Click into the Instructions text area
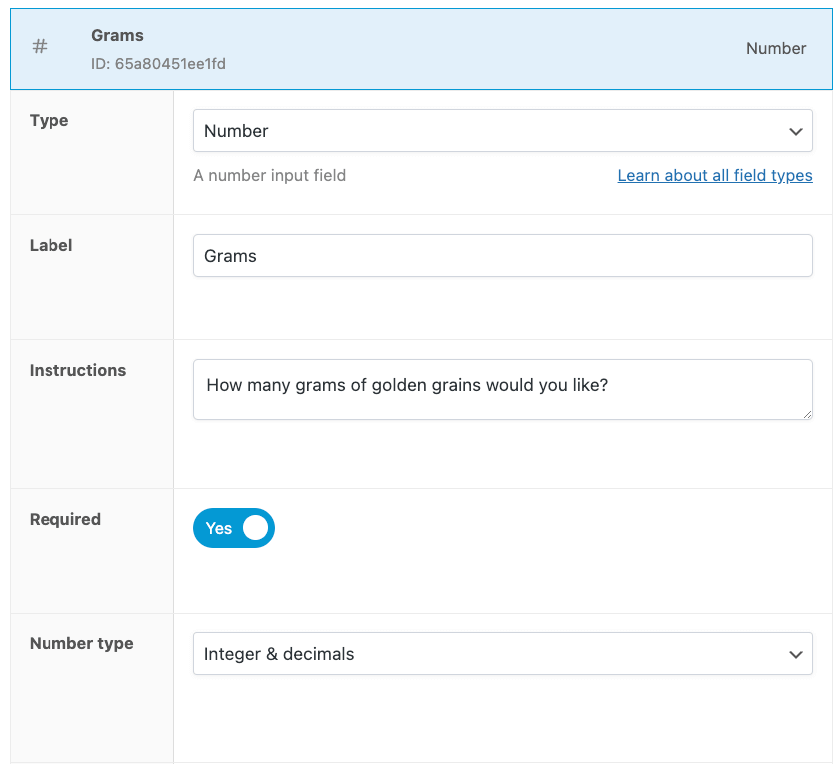 coord(502,389)
